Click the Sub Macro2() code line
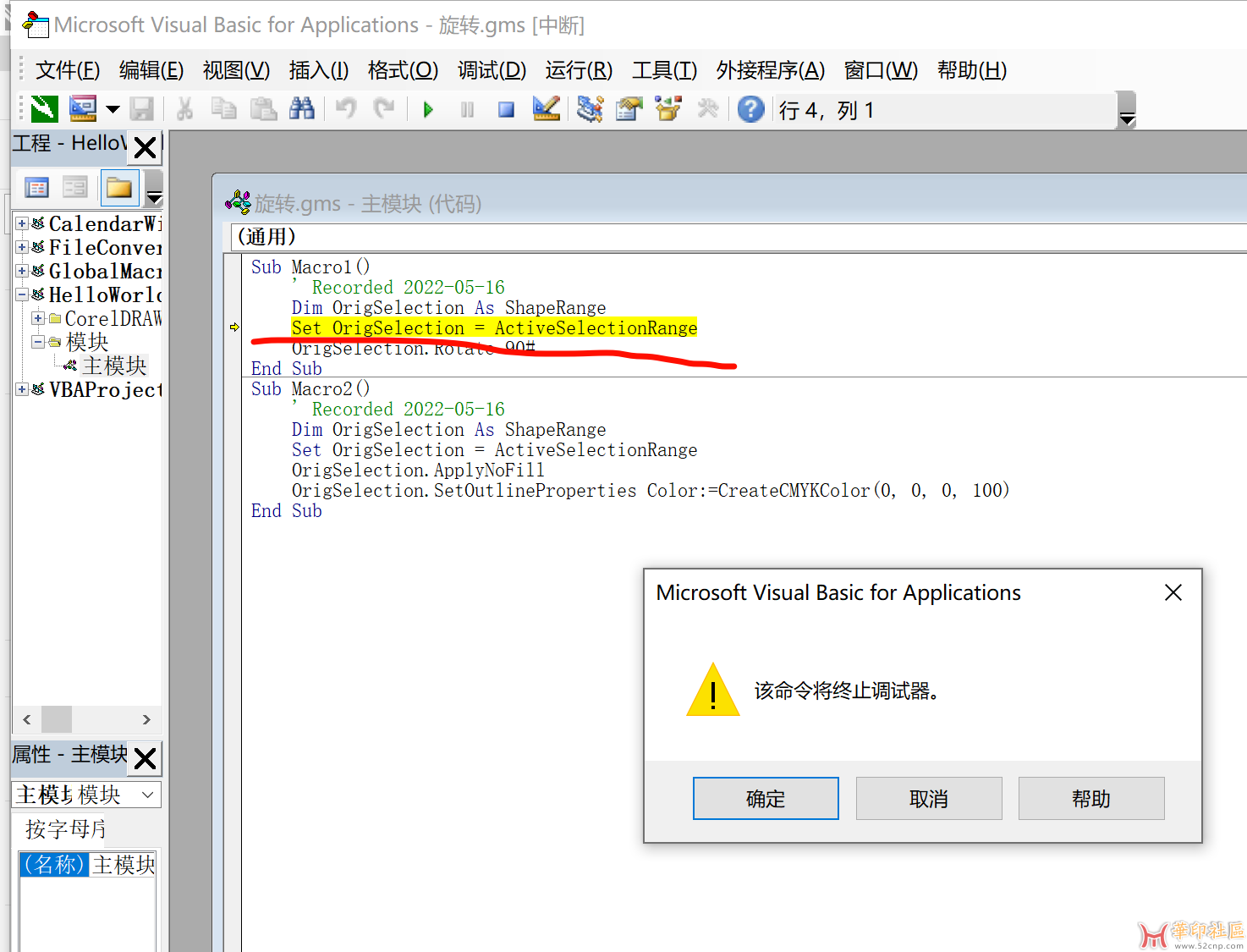The height and width of the screenshot is (952, 1247). click(x=310, y=388)
